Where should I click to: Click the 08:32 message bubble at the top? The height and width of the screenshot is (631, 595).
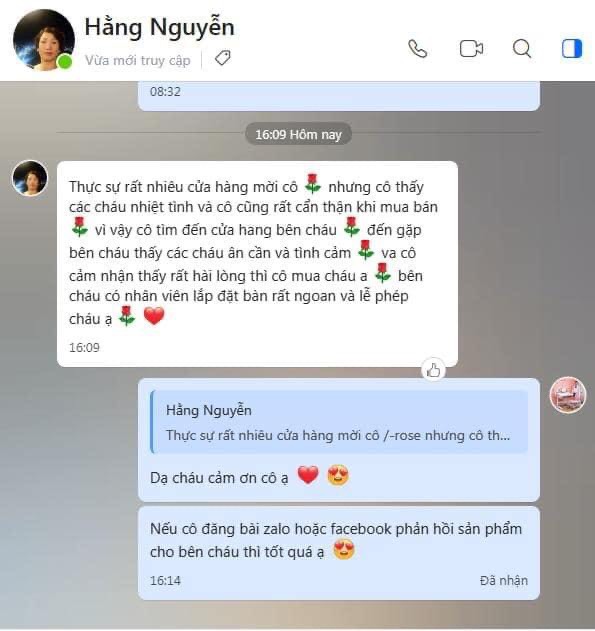[x=339, y=96]
